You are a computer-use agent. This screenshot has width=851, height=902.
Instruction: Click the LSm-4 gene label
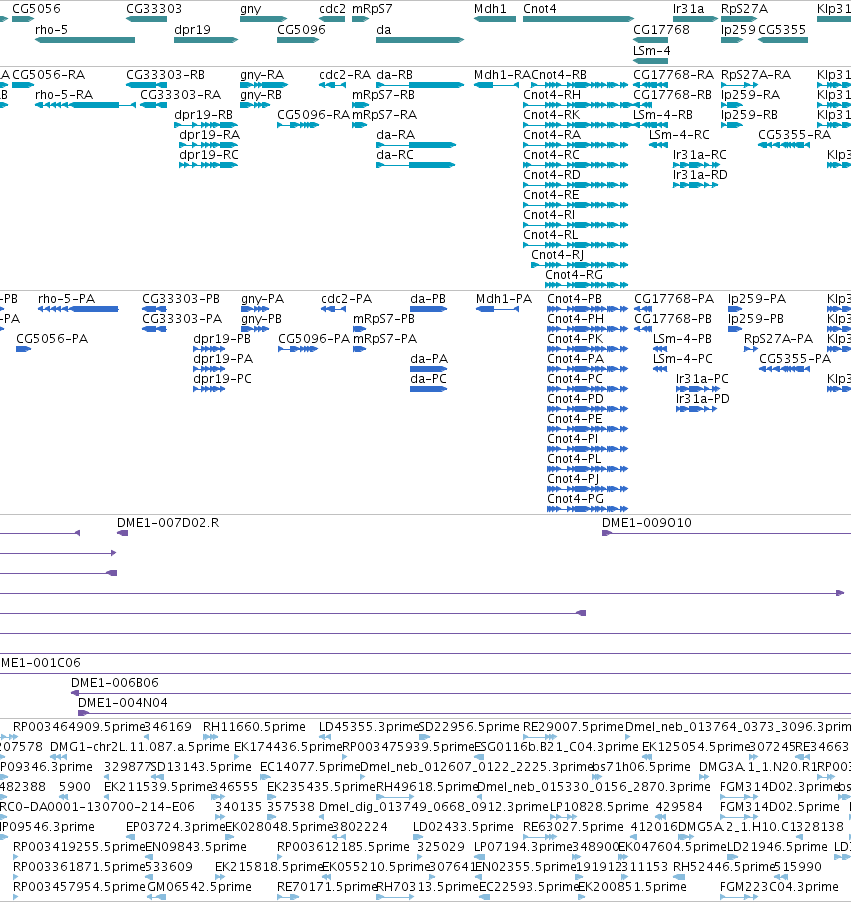pos(651,51)
